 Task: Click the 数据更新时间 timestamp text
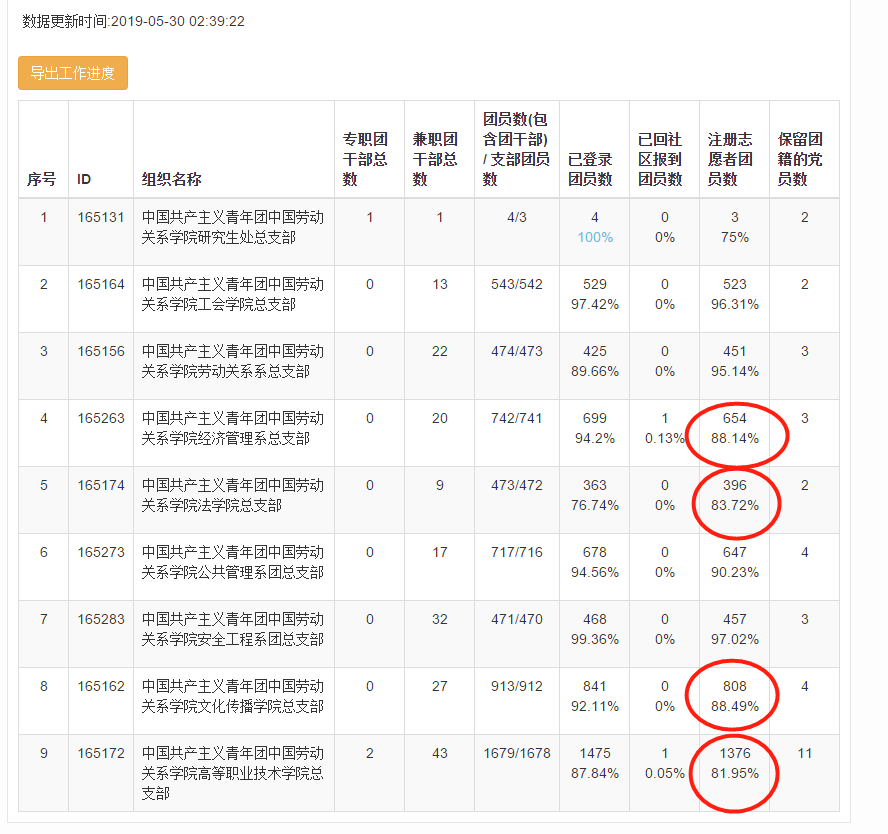point(133,22)
